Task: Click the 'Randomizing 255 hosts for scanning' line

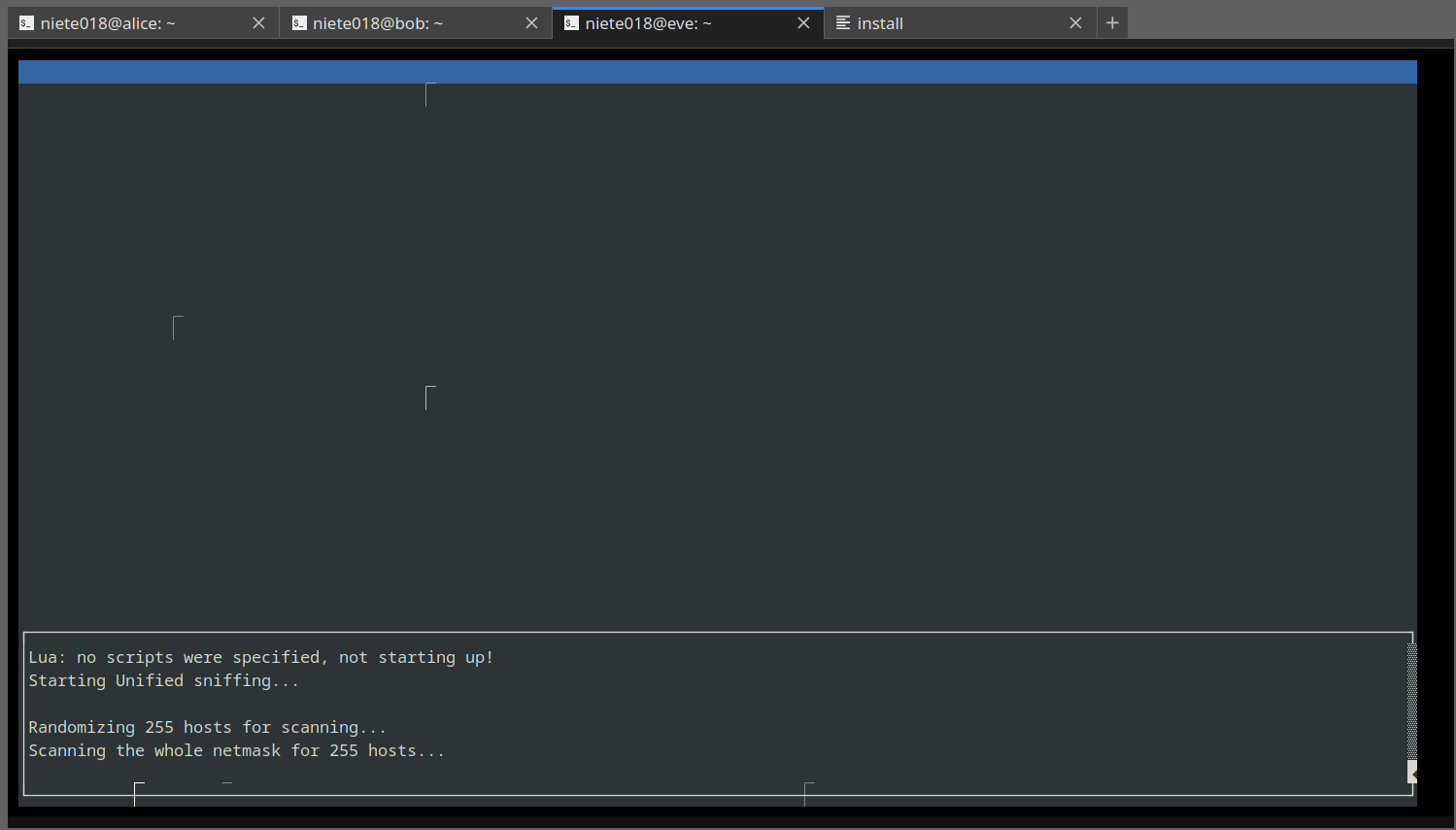Action: [206, 726]
